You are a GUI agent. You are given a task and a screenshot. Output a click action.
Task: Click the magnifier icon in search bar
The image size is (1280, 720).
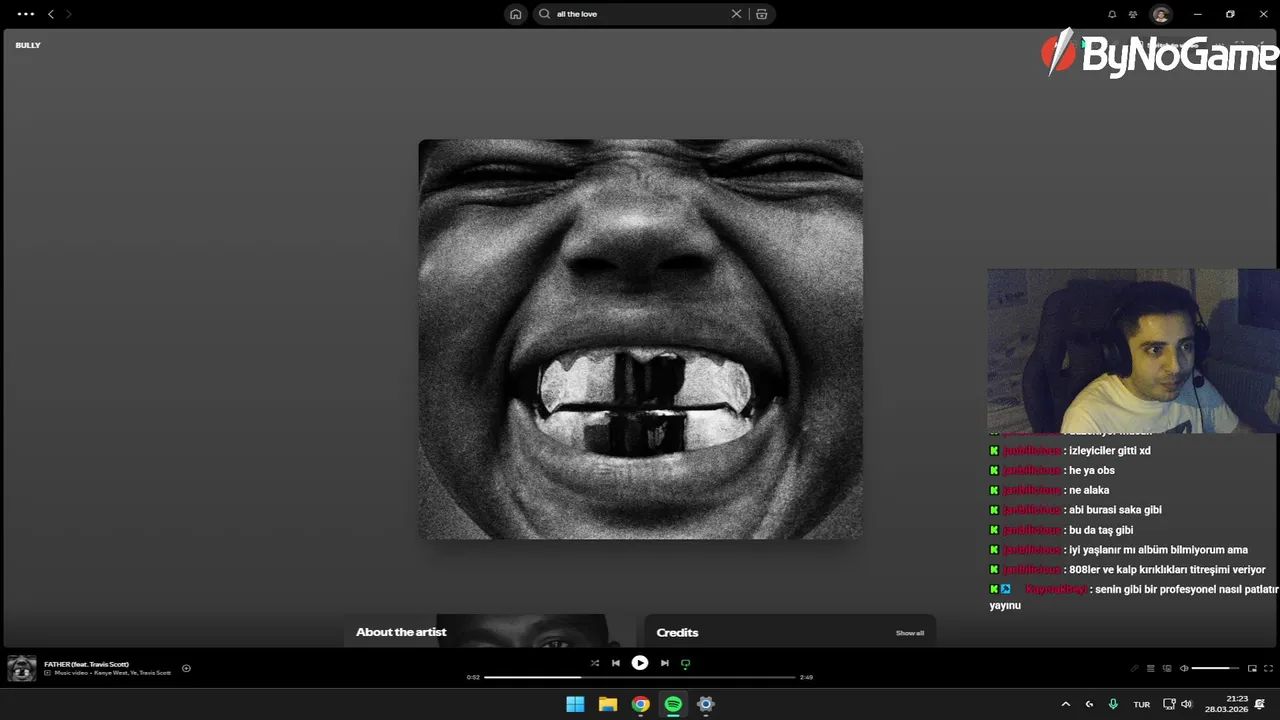pyautogui.click(x=545, y=14)
